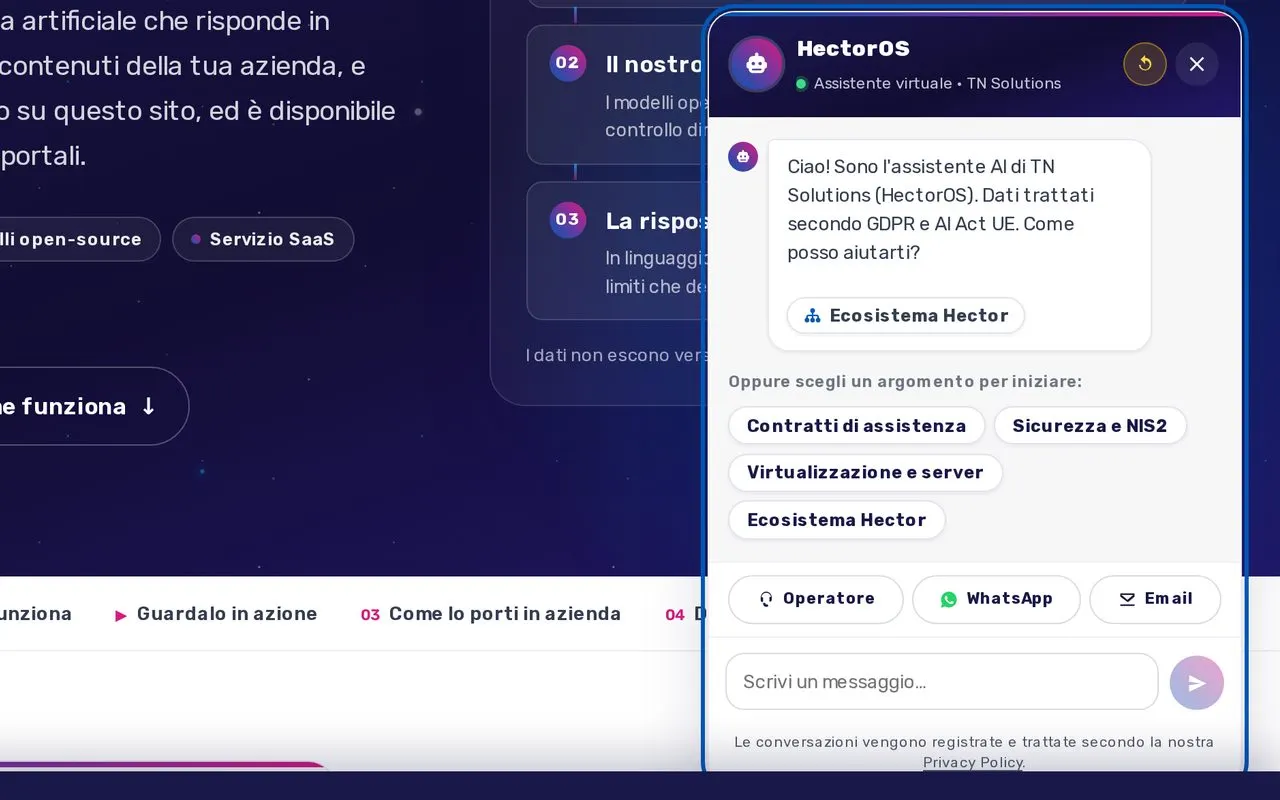The image size is (1280, 800).
Task: Send message with the paper-plane button
Action: point(1197,683)
